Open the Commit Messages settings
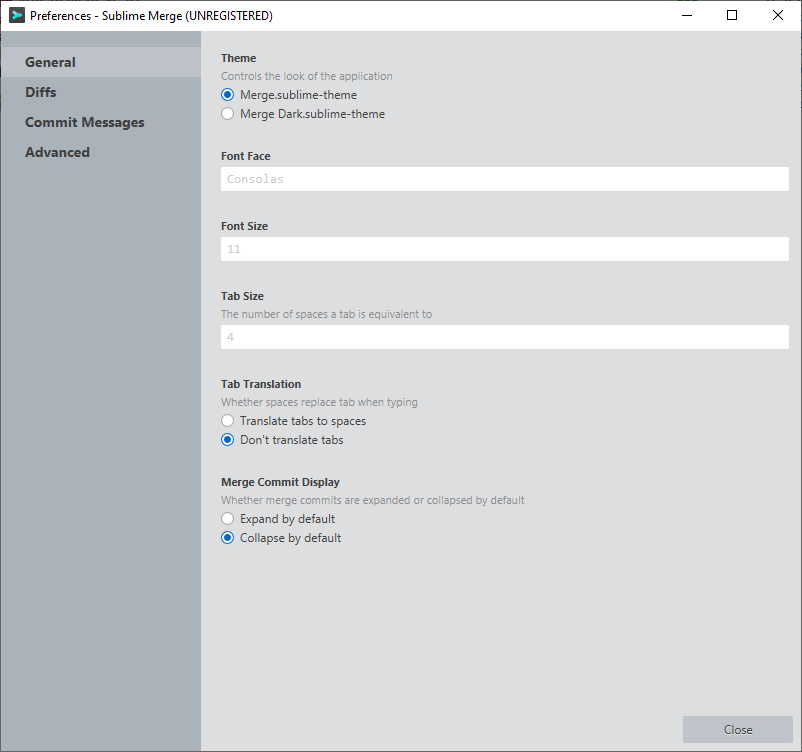The height and width of the screenshot is (752, 802). pyautogui.click(x=84, y=122)
